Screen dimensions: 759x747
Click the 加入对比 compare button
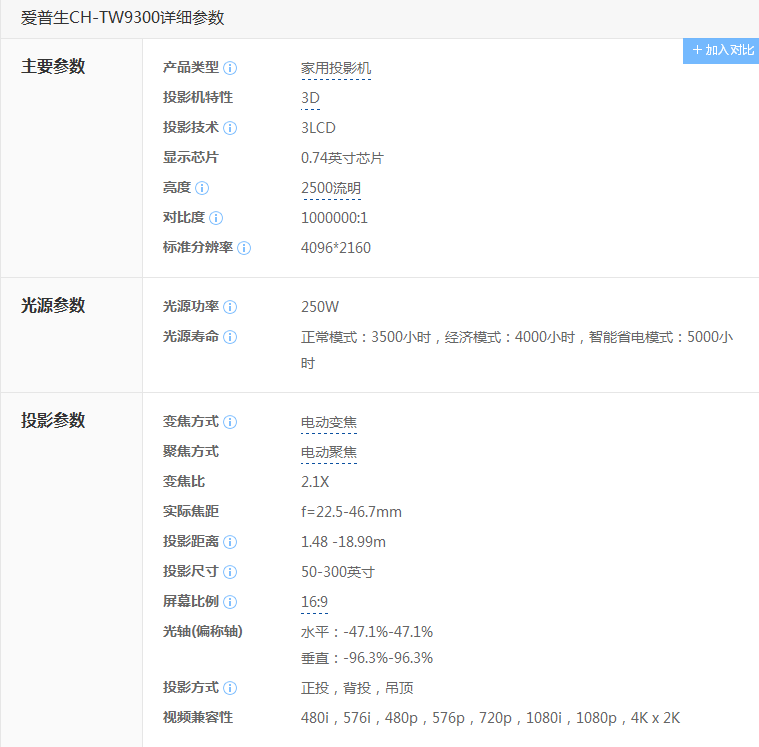(x=721, y=50)
